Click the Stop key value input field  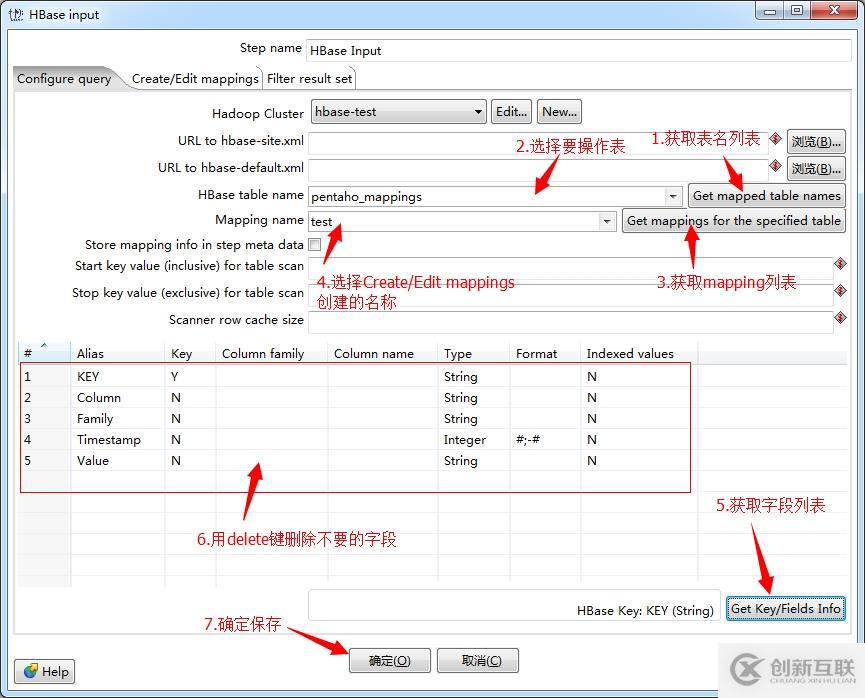[570, 295]
